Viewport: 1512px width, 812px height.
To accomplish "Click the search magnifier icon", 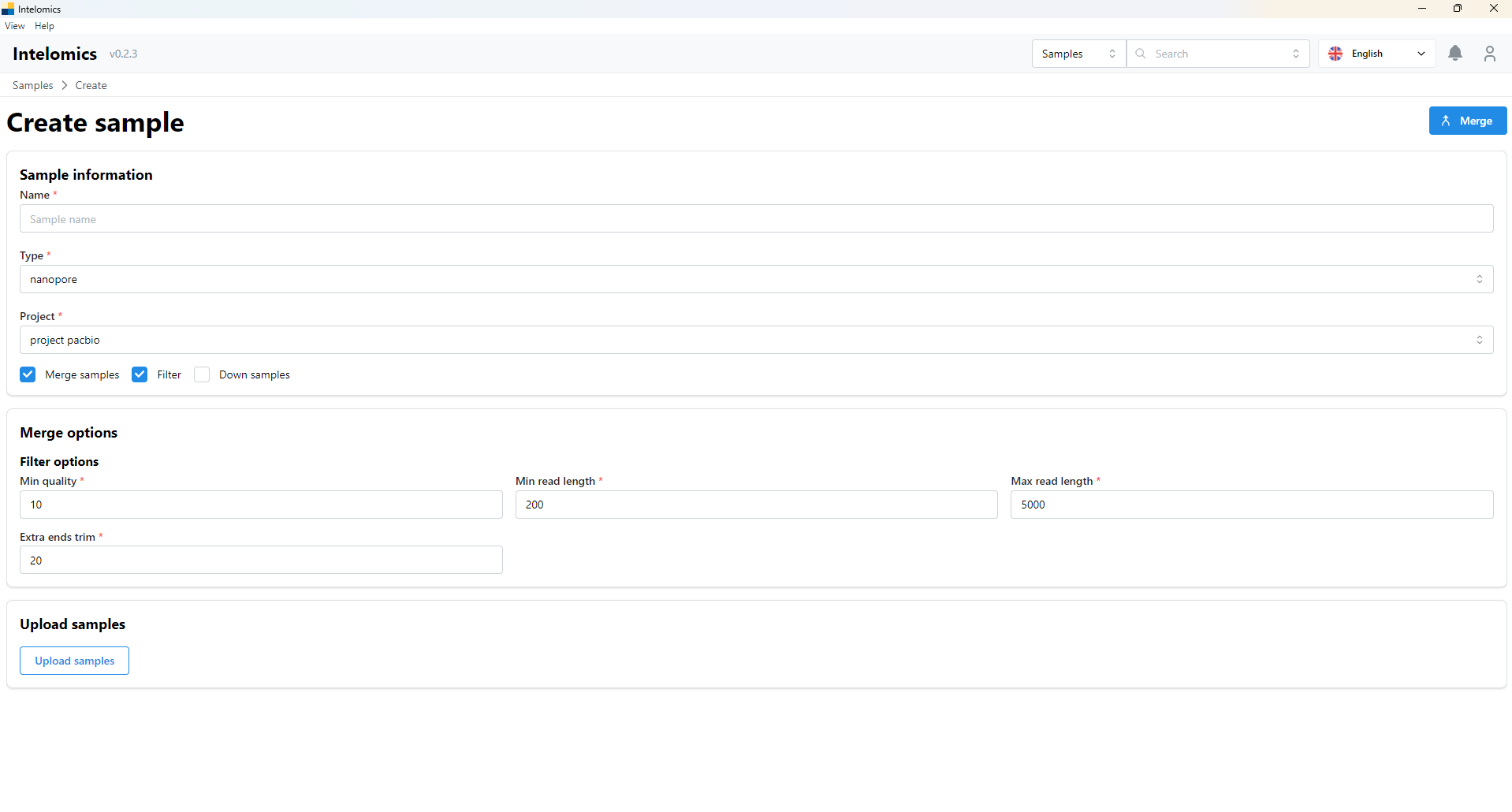I will click(x=1141, y=54).
